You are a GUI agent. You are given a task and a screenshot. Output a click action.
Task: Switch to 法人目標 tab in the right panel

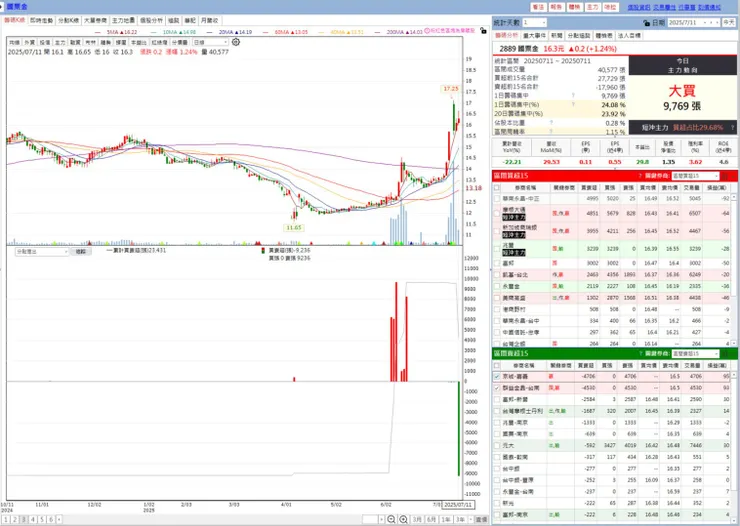[629, 35]
